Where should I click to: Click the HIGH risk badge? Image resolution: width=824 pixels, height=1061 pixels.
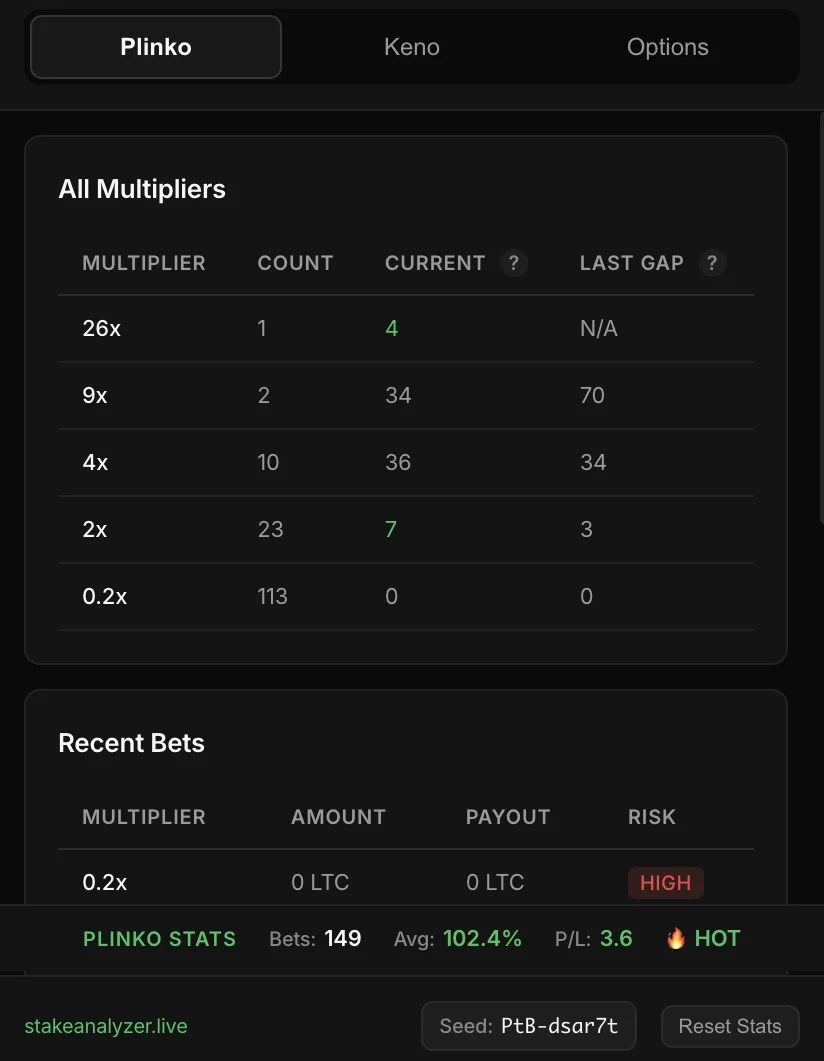click(665, 882)
